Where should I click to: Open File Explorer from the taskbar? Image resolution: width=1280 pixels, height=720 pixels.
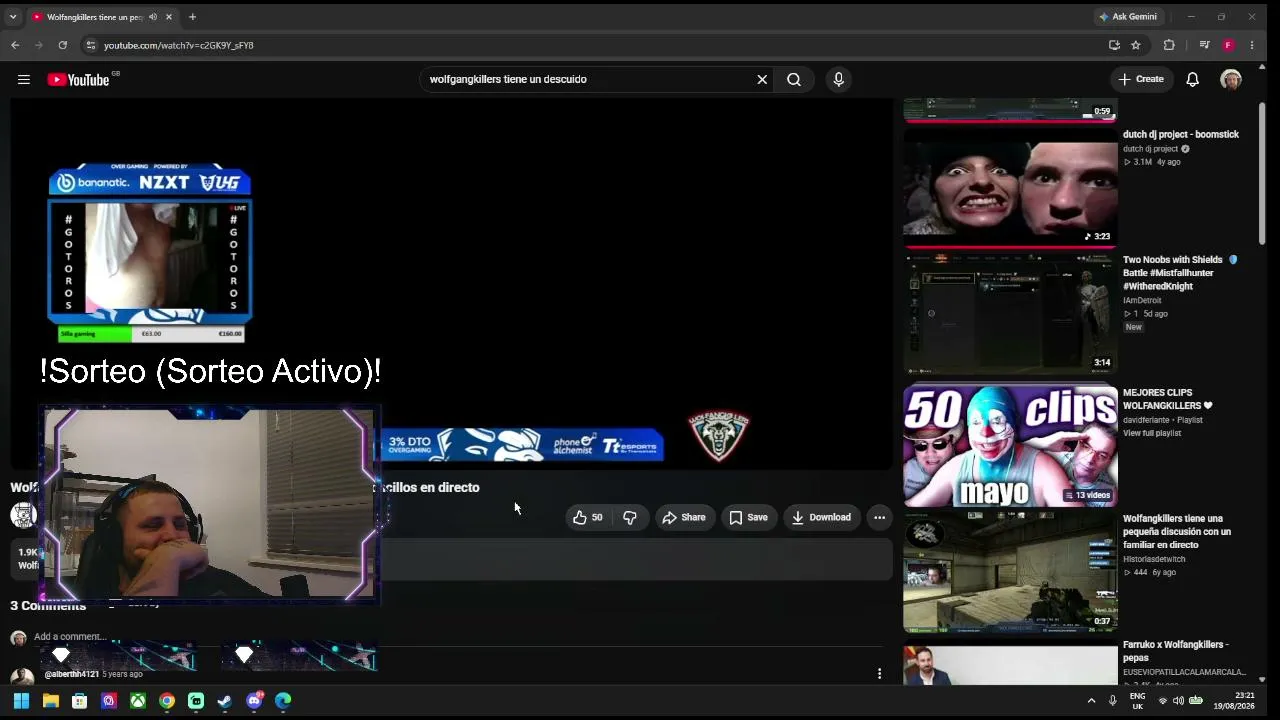pyautogui.click(x=51, y=701)
